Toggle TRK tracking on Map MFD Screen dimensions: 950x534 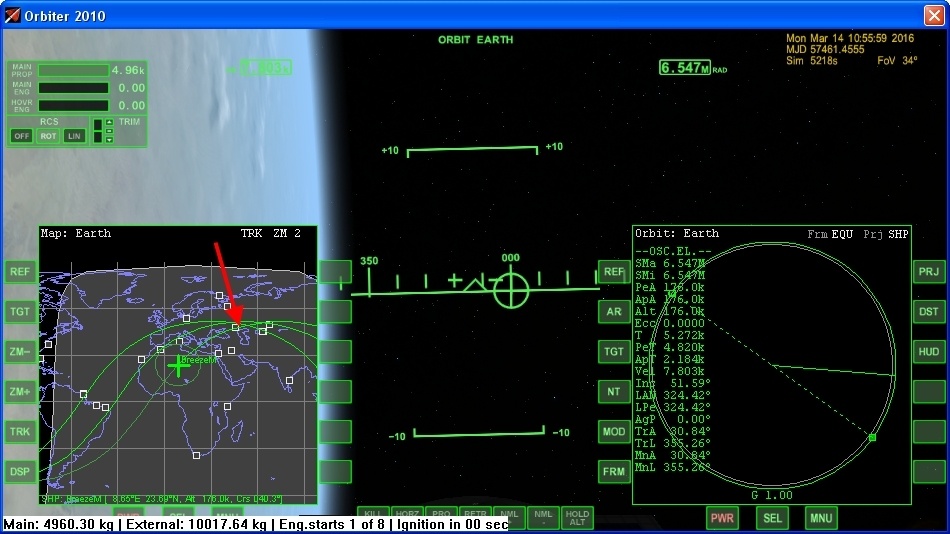tap(19, 432)
